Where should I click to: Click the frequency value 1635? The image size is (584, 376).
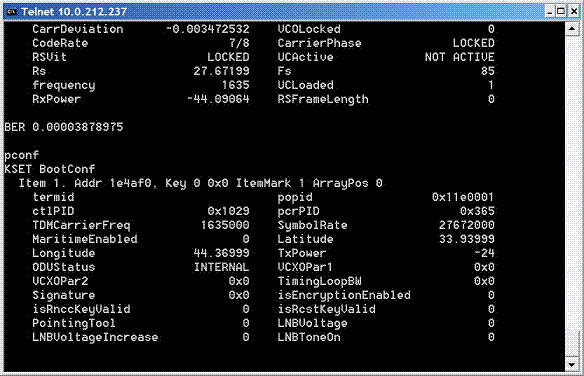[235, 85]
